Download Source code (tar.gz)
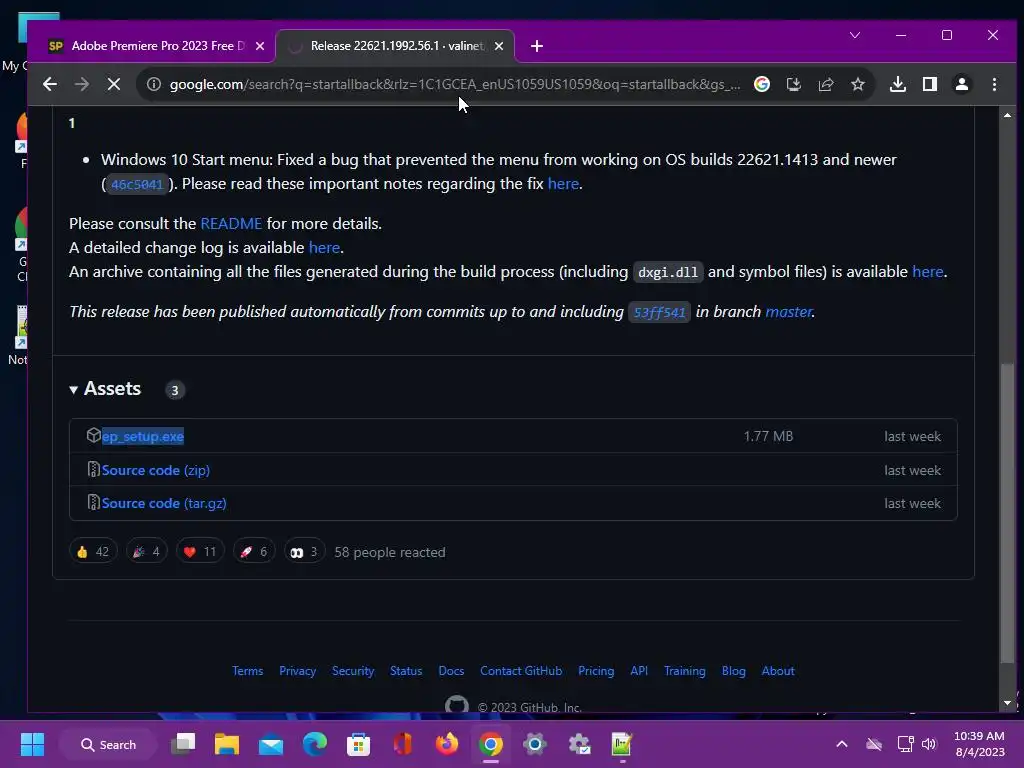Image resolution: width=1024 pixels, height=768 pixels. coord(164,504)
